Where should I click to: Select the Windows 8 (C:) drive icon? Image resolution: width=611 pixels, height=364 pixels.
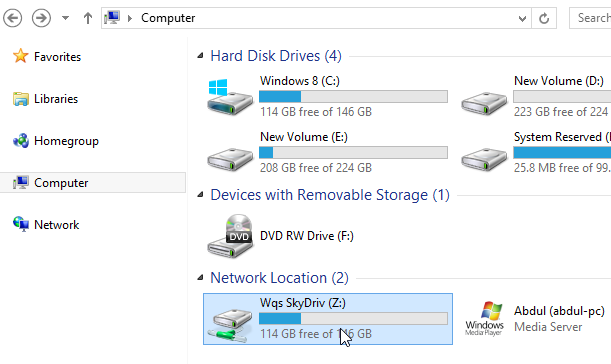(230, 97)
